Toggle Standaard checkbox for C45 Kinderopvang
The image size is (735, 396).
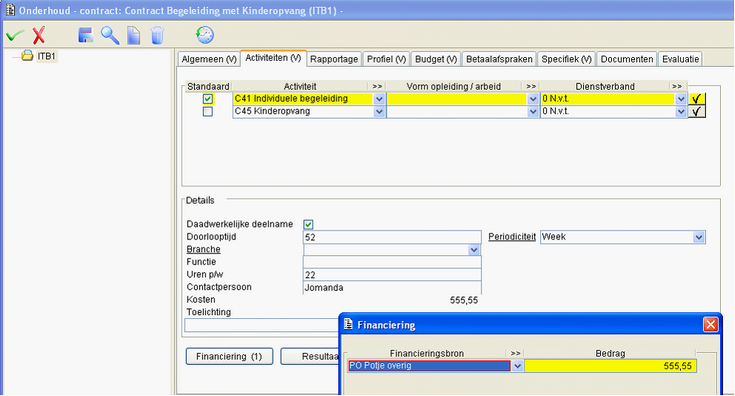click(x=208, y=112)
